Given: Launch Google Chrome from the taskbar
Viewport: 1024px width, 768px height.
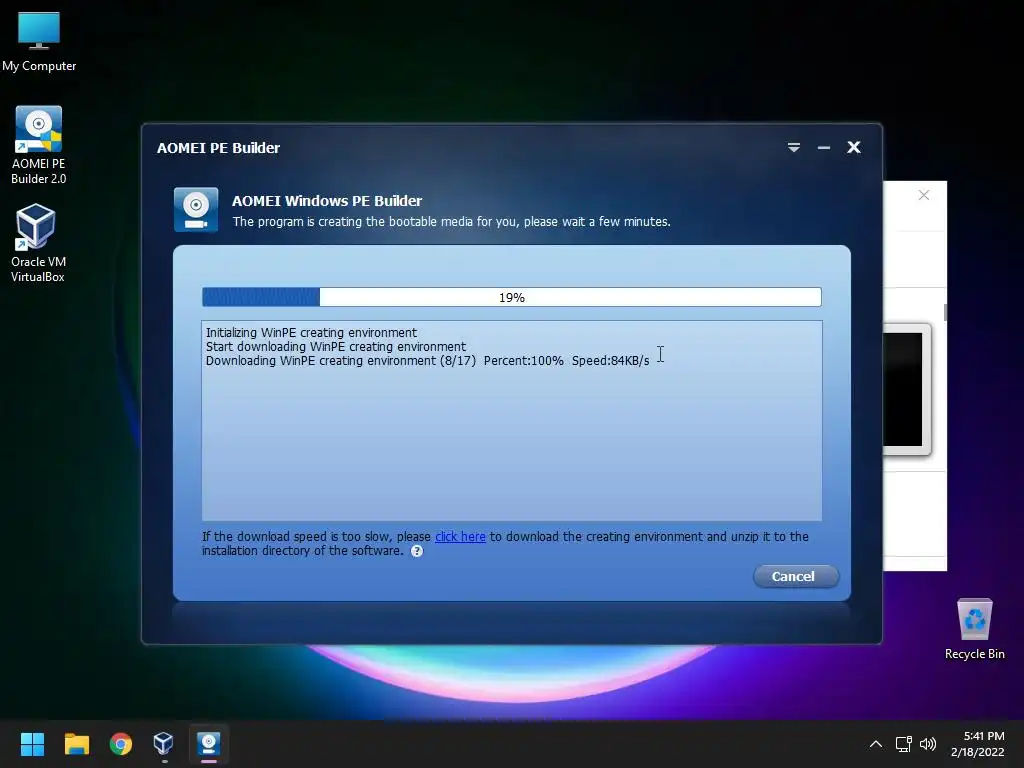Looking at the screenshot, I should click(x=120, y=744).
